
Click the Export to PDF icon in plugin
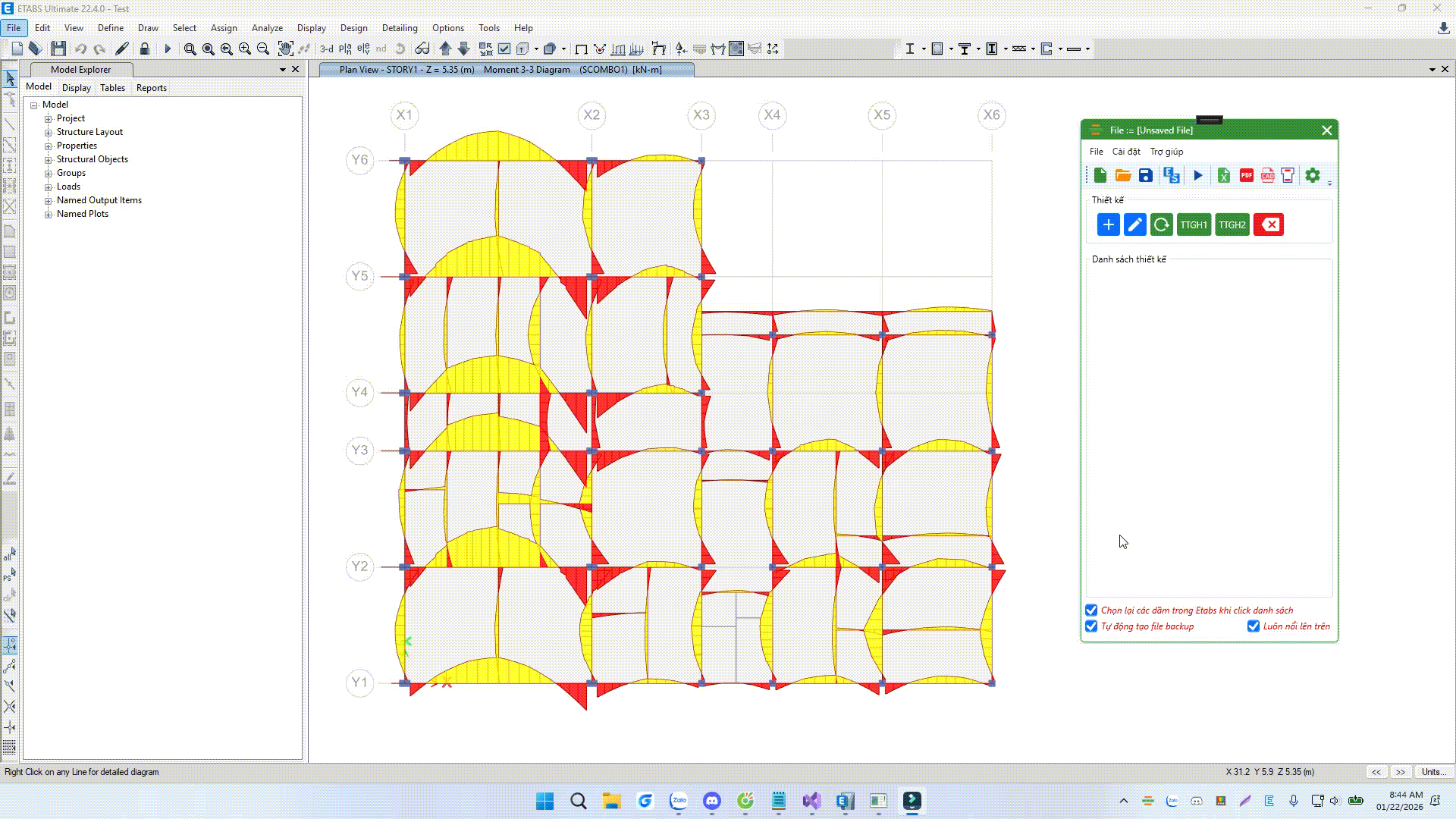tap(1246, 175)
